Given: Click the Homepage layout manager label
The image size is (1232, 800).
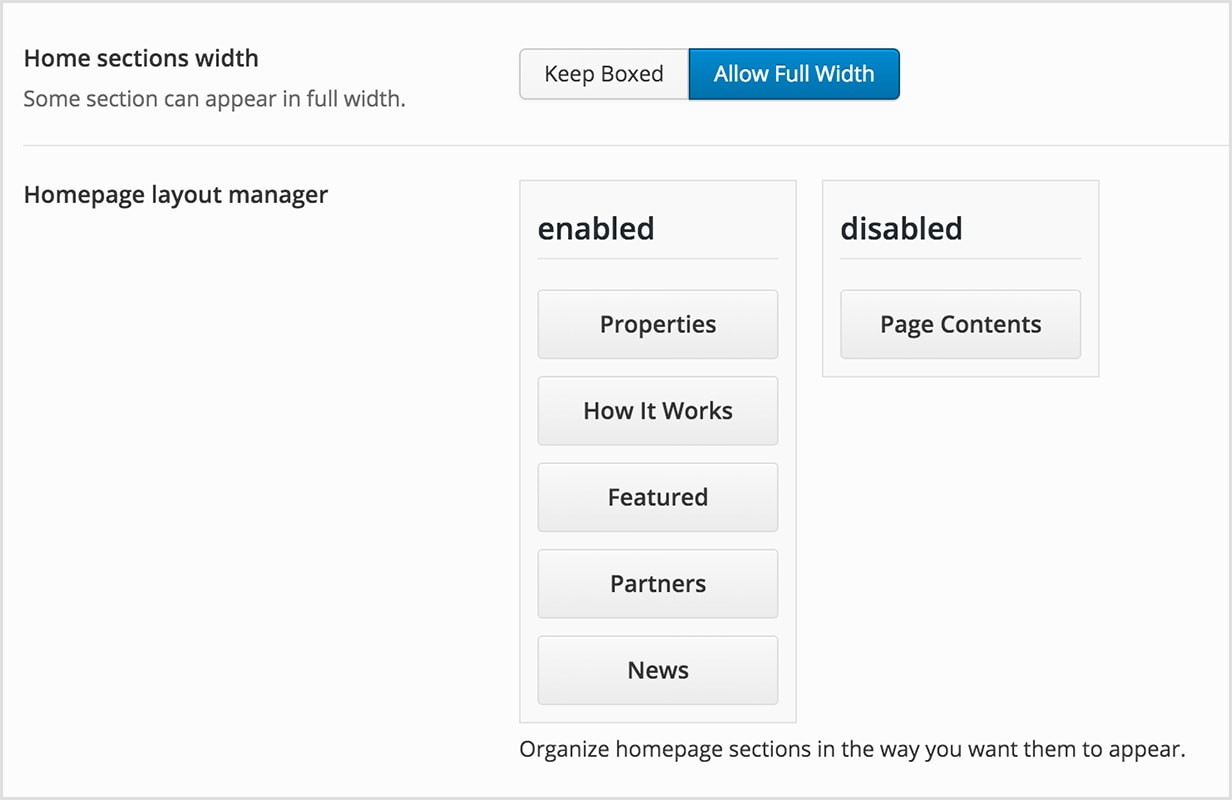Looking at the screenshot, I should (x=176, y=194).
